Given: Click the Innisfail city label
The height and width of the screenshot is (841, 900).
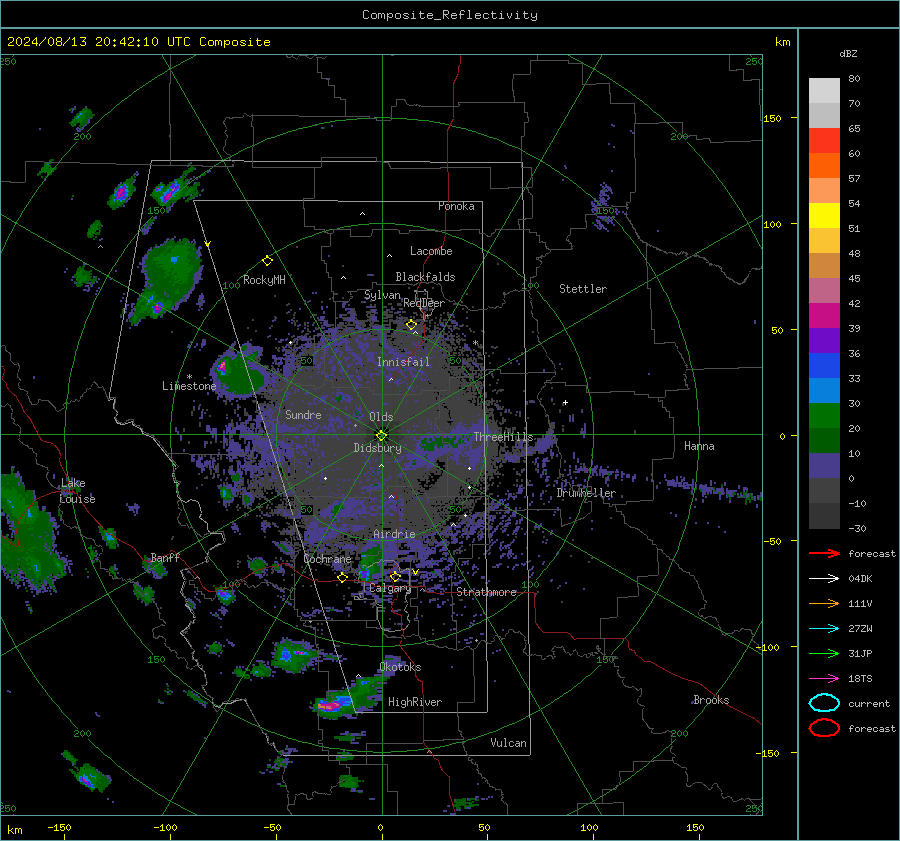Looking at the screenshot, I should point(403,362).
